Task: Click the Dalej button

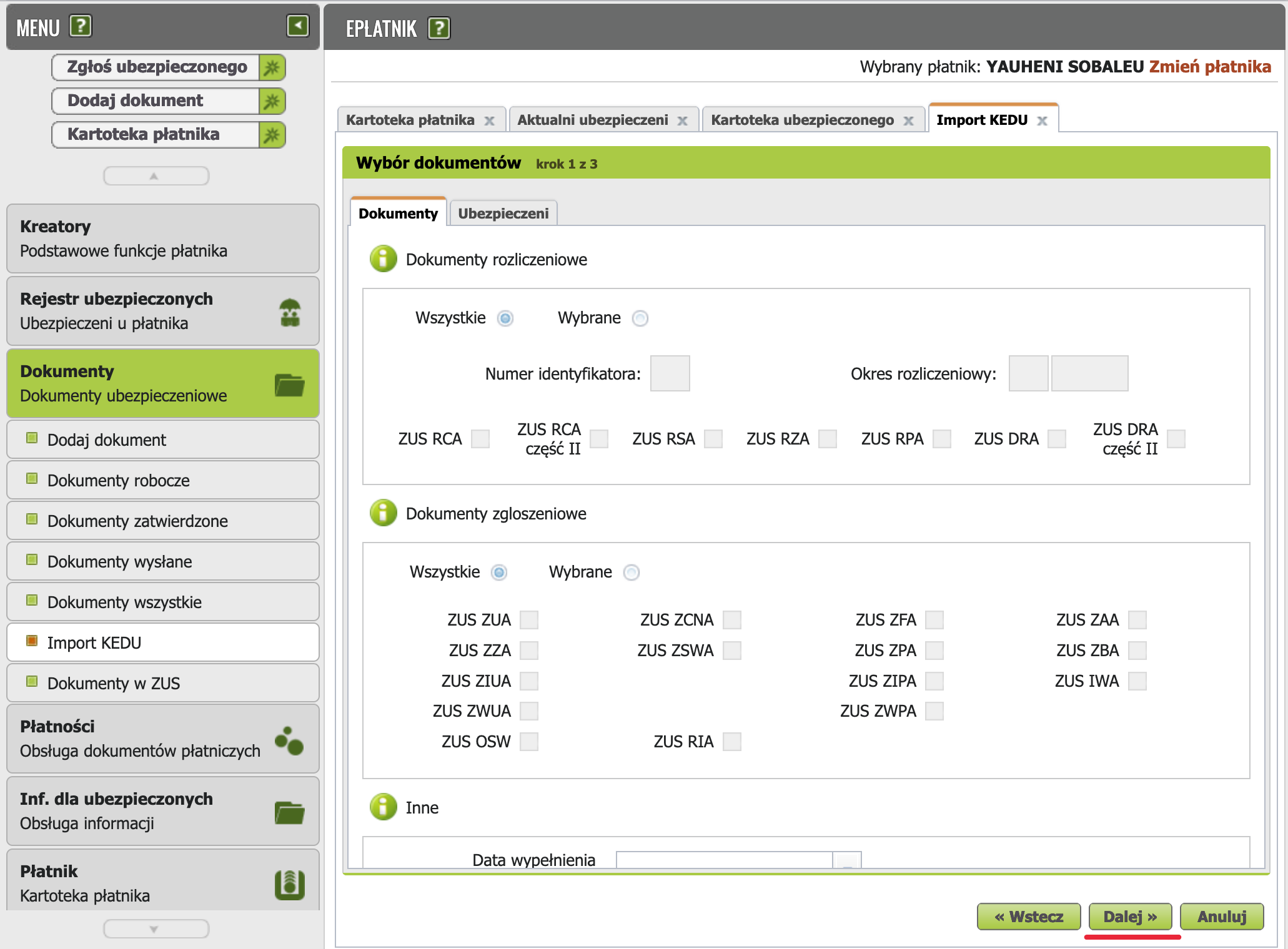Action: pos(1129,917)
